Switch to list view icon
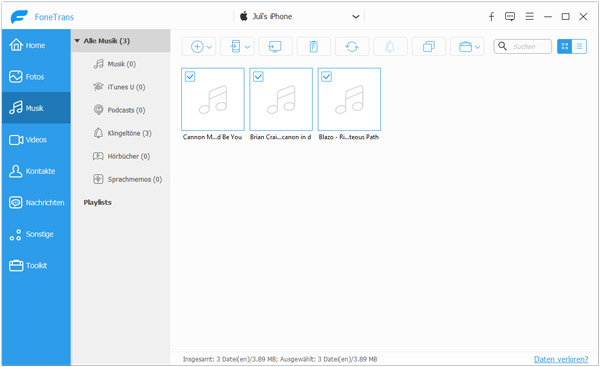 click(579, 47)
